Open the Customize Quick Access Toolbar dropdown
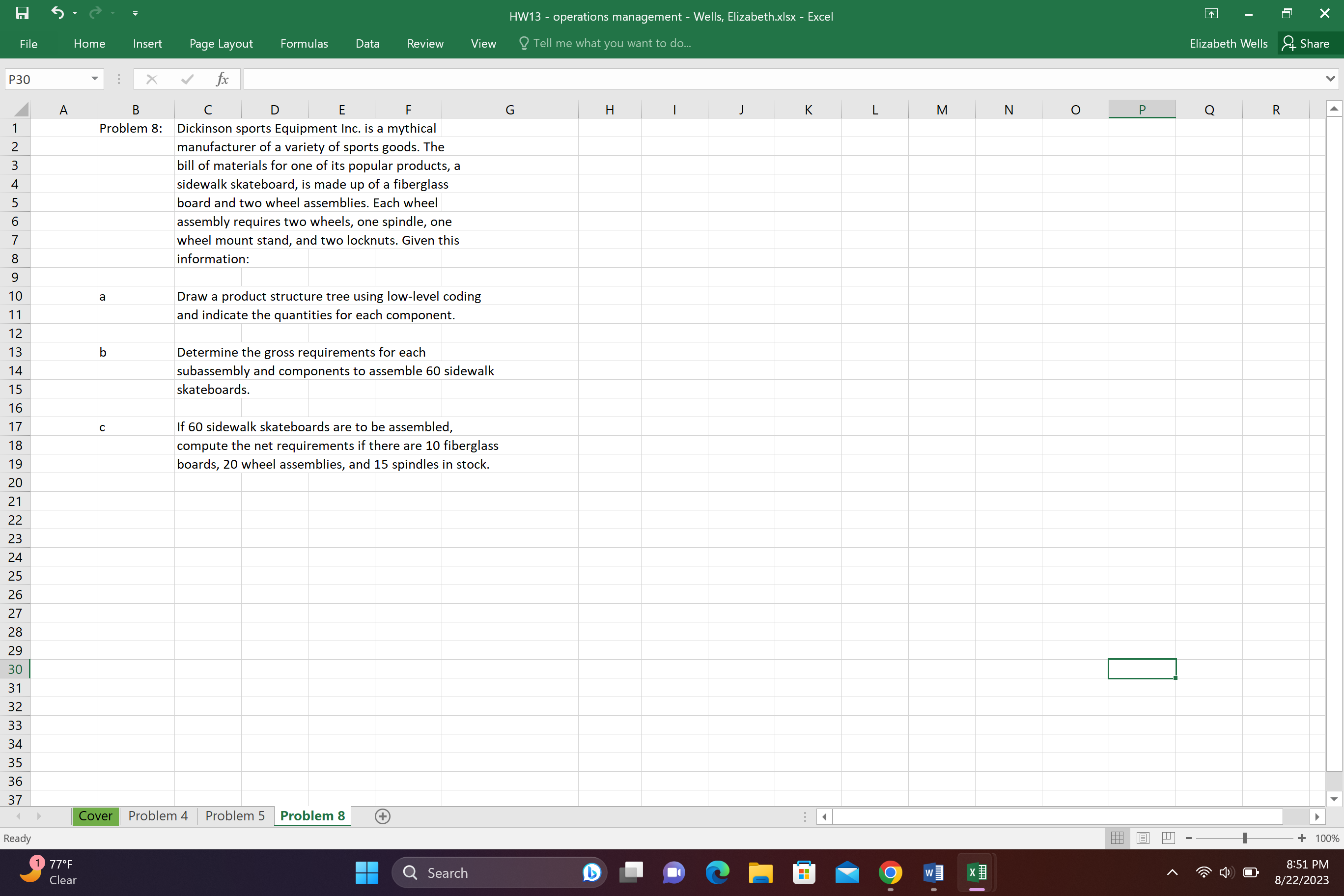Screen dimensions: 1344x896 (x=135, y=13)
